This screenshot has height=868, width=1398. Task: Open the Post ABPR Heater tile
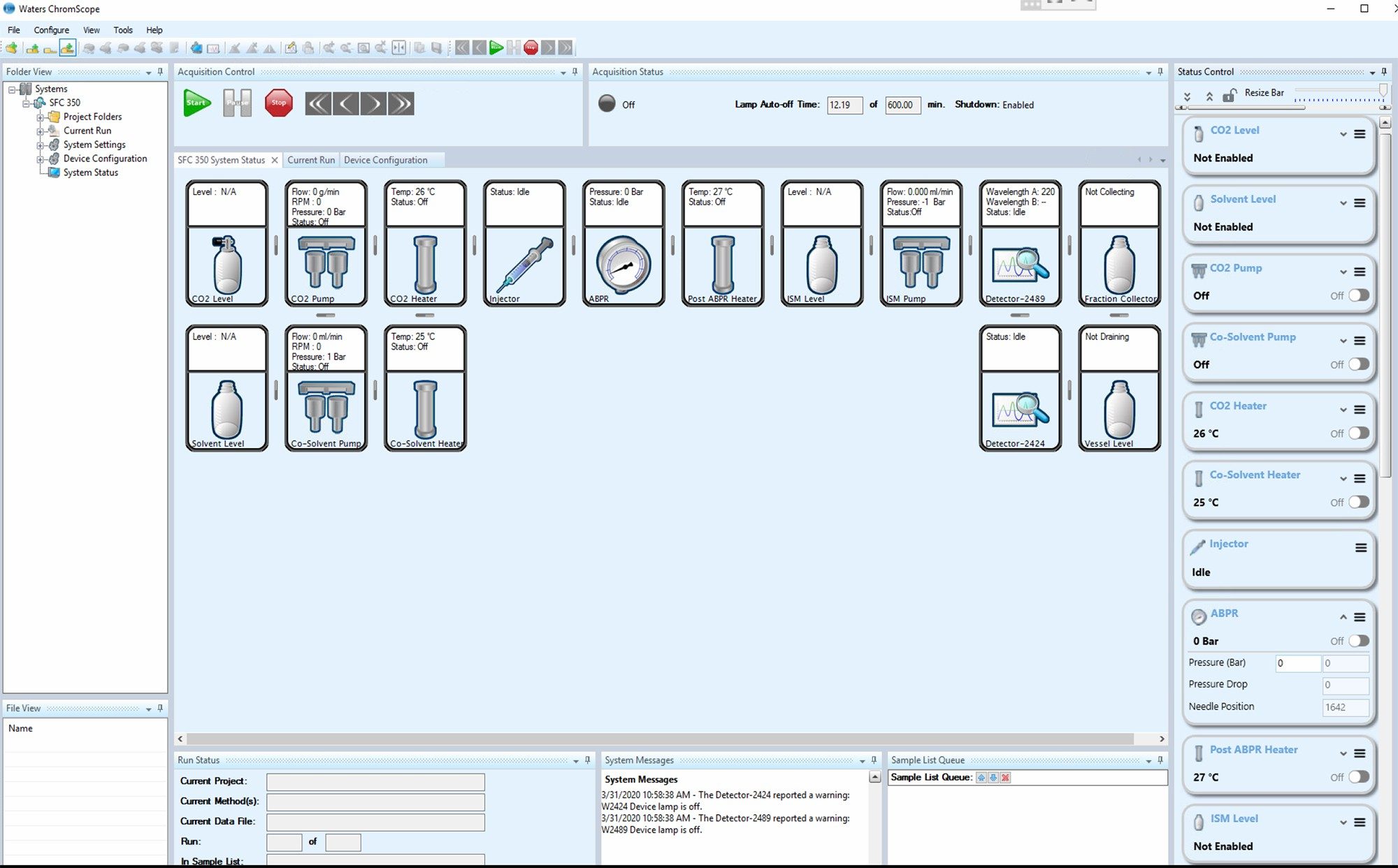point(723,243)
